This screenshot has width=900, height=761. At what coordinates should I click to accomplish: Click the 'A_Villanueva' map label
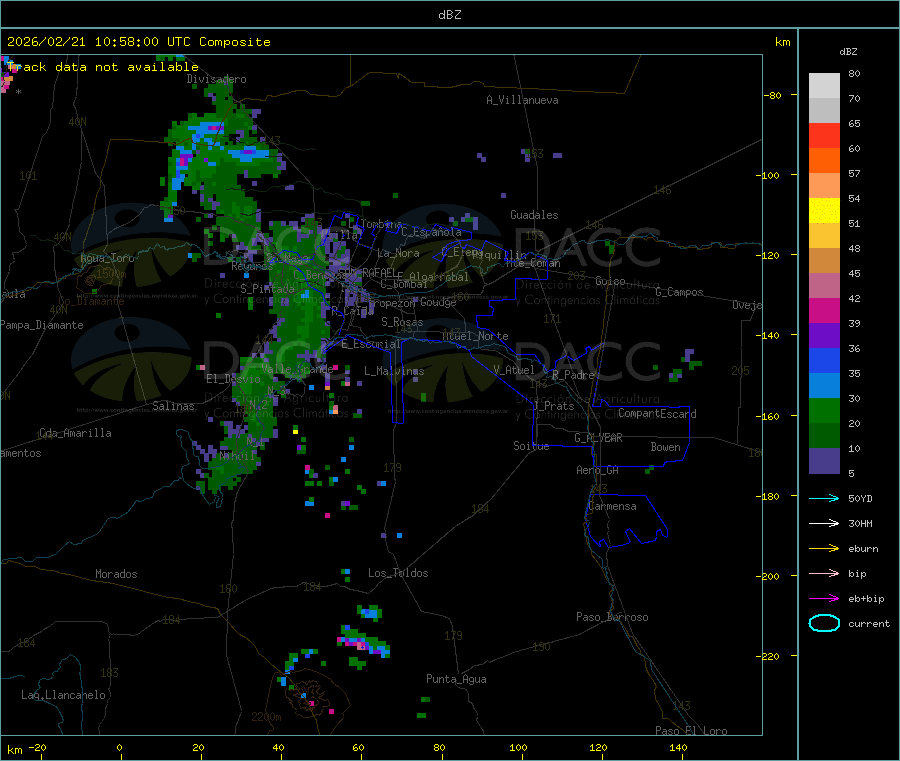pos(522,100)
